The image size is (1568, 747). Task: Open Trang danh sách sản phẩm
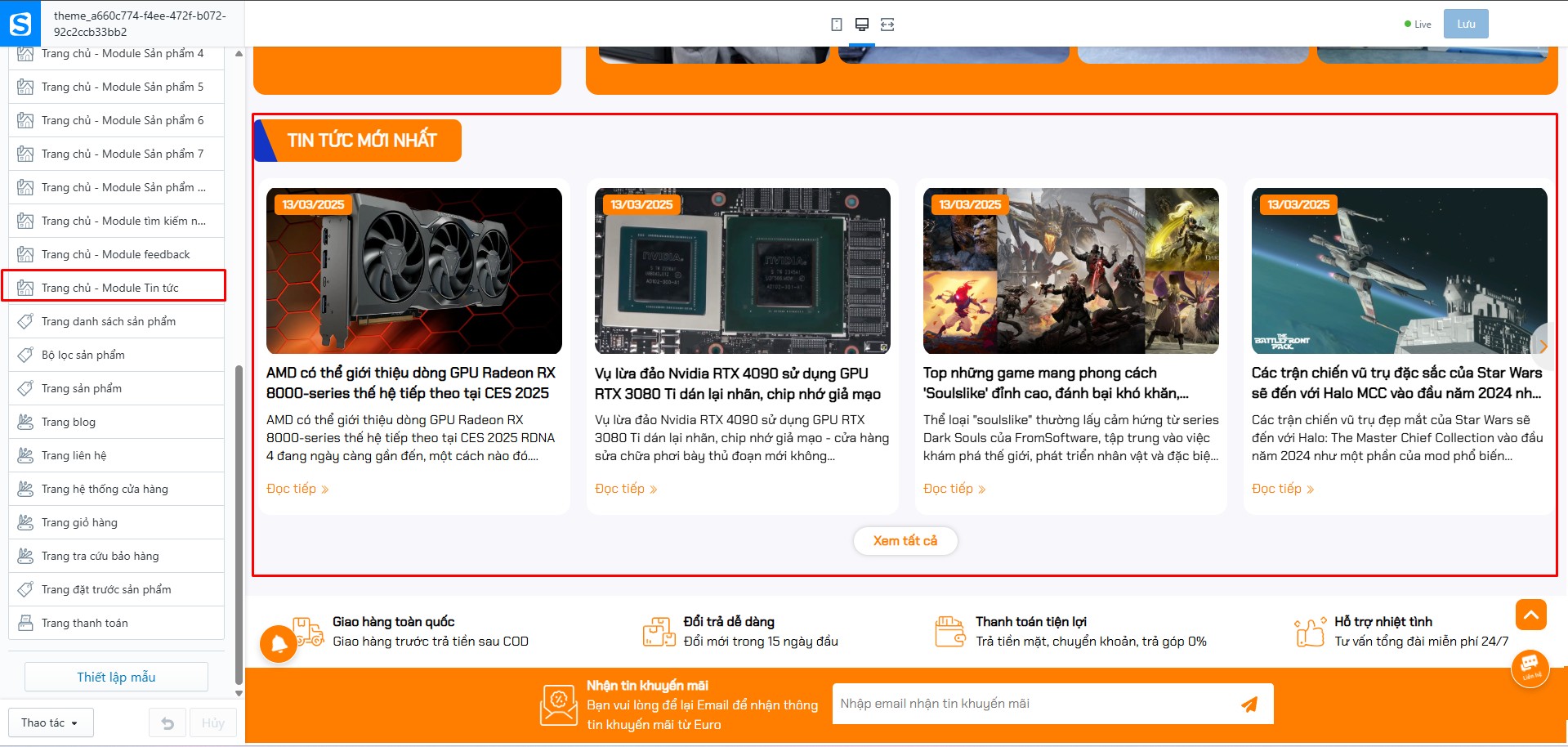(x=116, y=321)
